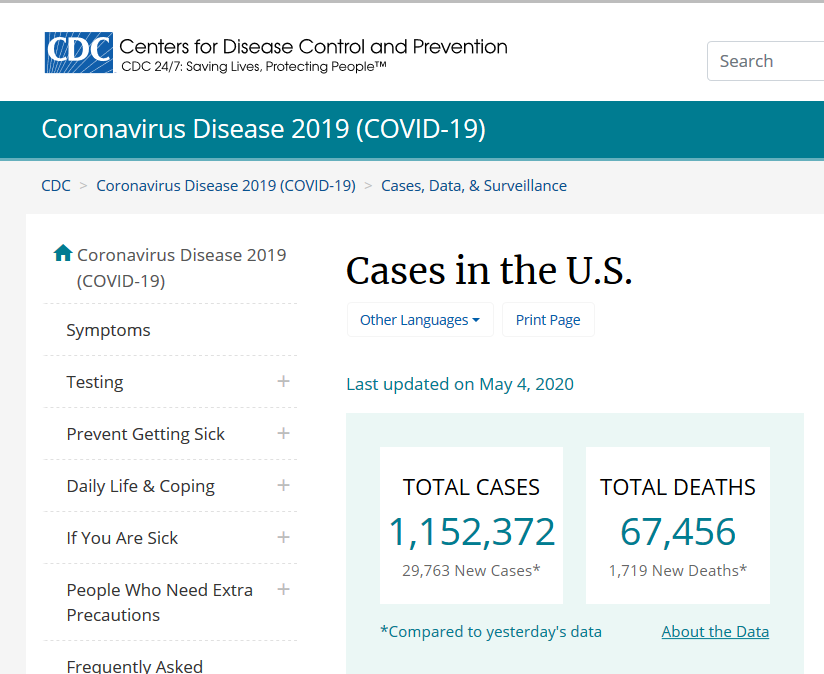The width and height of the screenshot is (824, 674).
Task: Open Coronavirus Disease 2019 (COVID-19) breadcrumb link
Action: point(226,185)
